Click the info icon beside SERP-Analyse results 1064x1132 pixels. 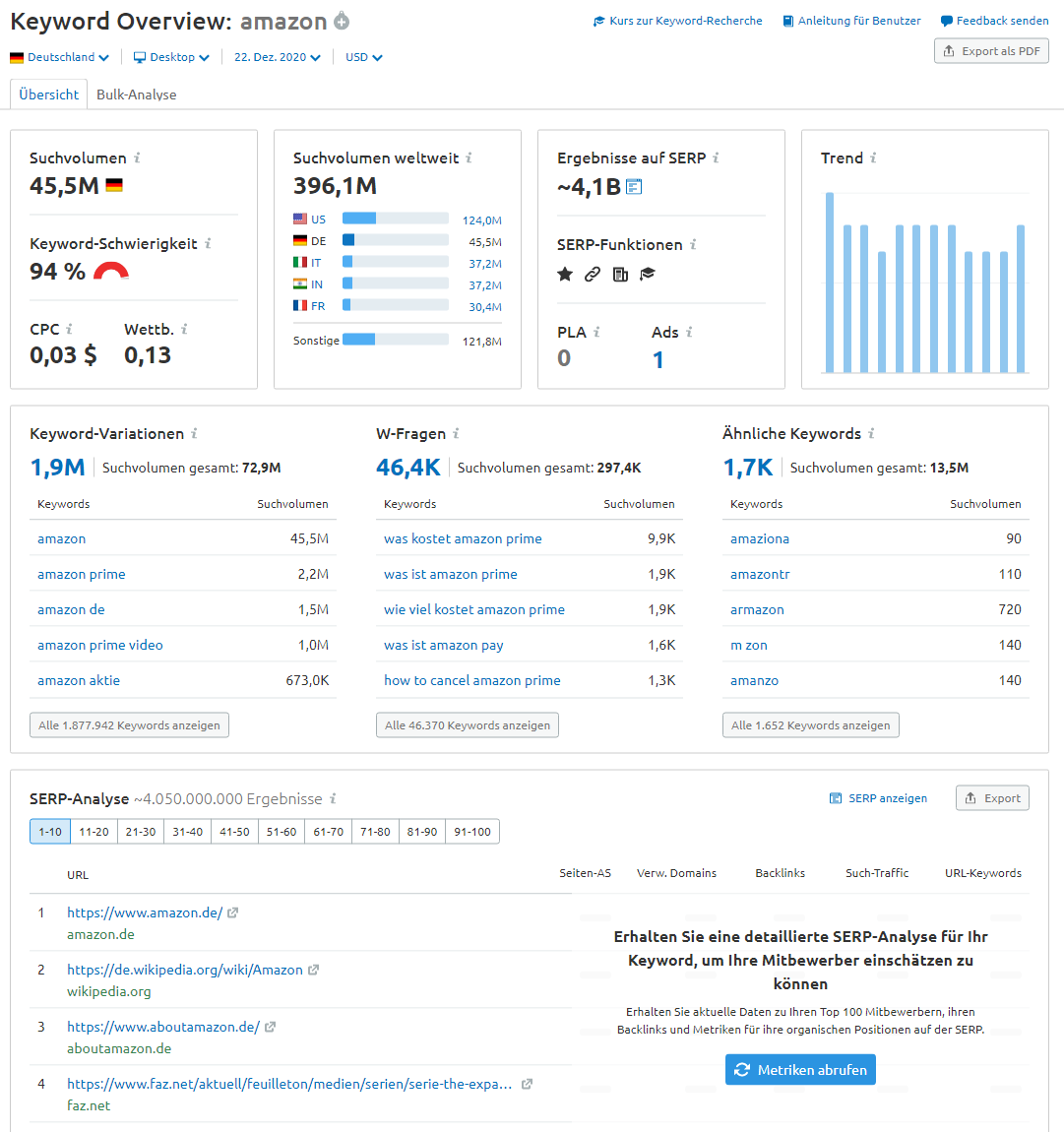(333, 798)
